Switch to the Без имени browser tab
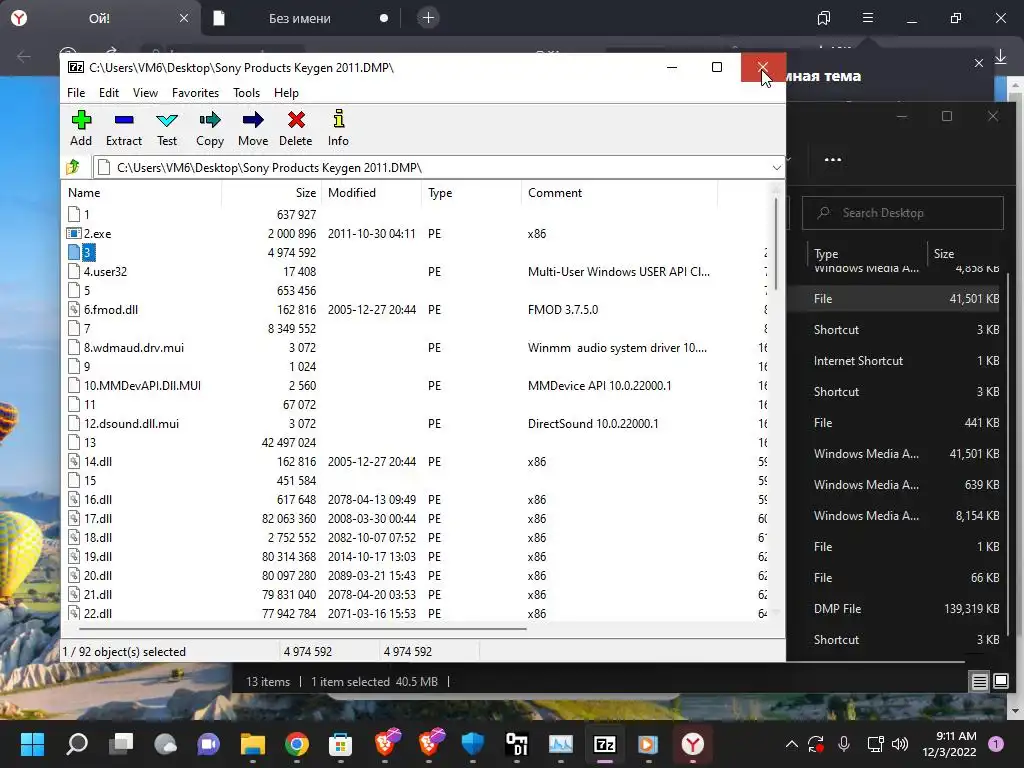Viewport: 1024px width, 768px height. pyautogui.click(x=300, y=18)
